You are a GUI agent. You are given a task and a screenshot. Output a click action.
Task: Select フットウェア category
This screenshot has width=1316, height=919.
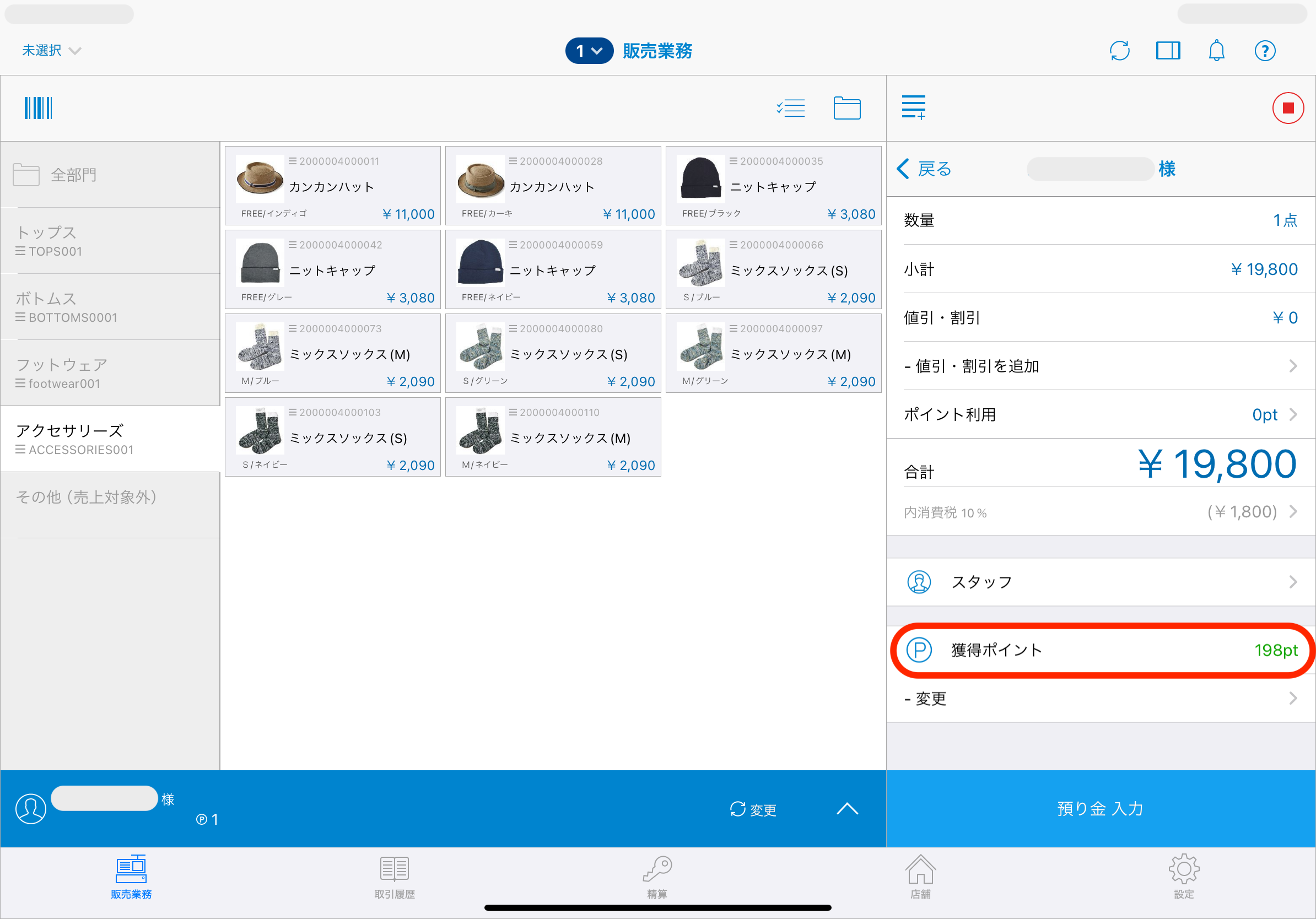(110, 373)
